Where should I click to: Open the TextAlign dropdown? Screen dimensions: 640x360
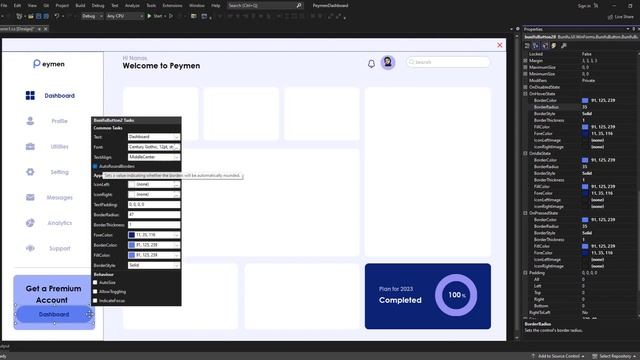coord(176,157)
